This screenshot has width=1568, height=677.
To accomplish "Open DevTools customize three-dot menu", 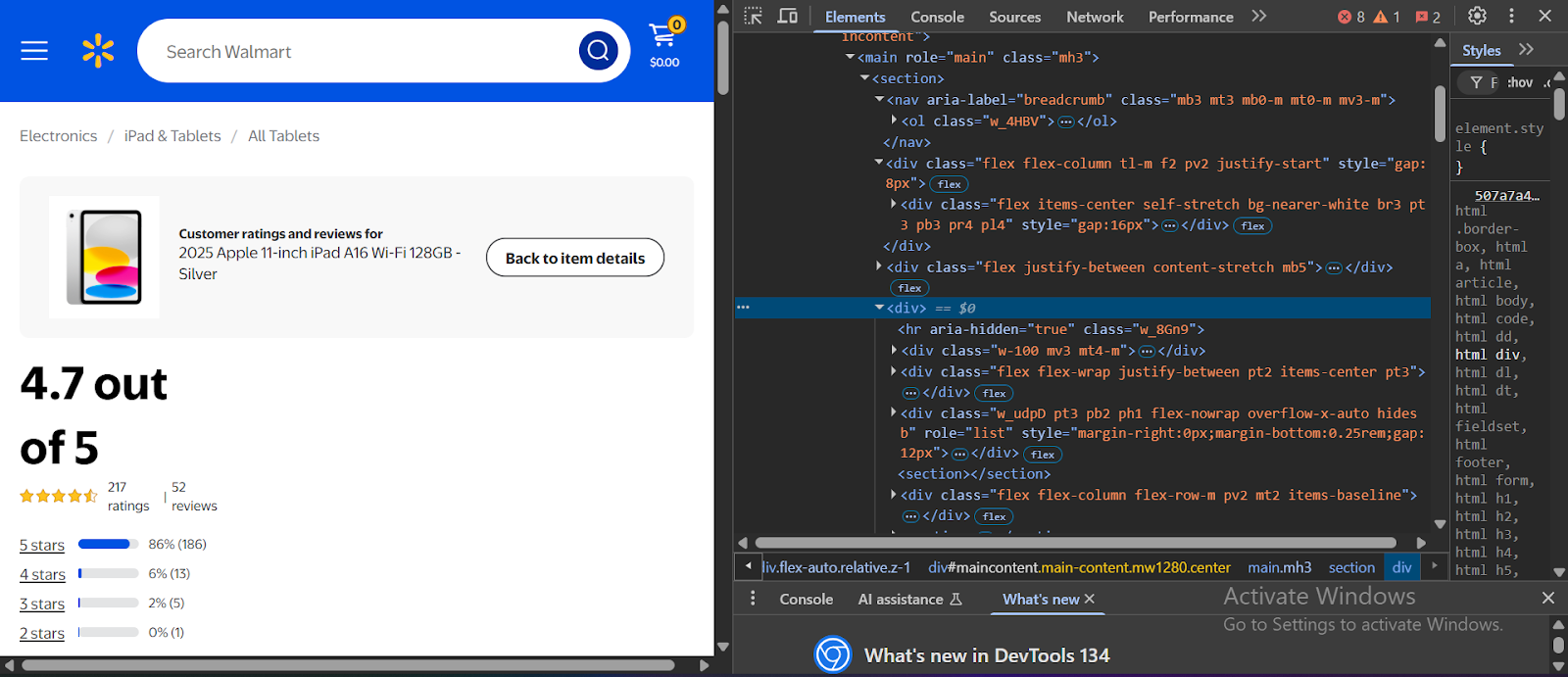I will (x=1511, y=16).
